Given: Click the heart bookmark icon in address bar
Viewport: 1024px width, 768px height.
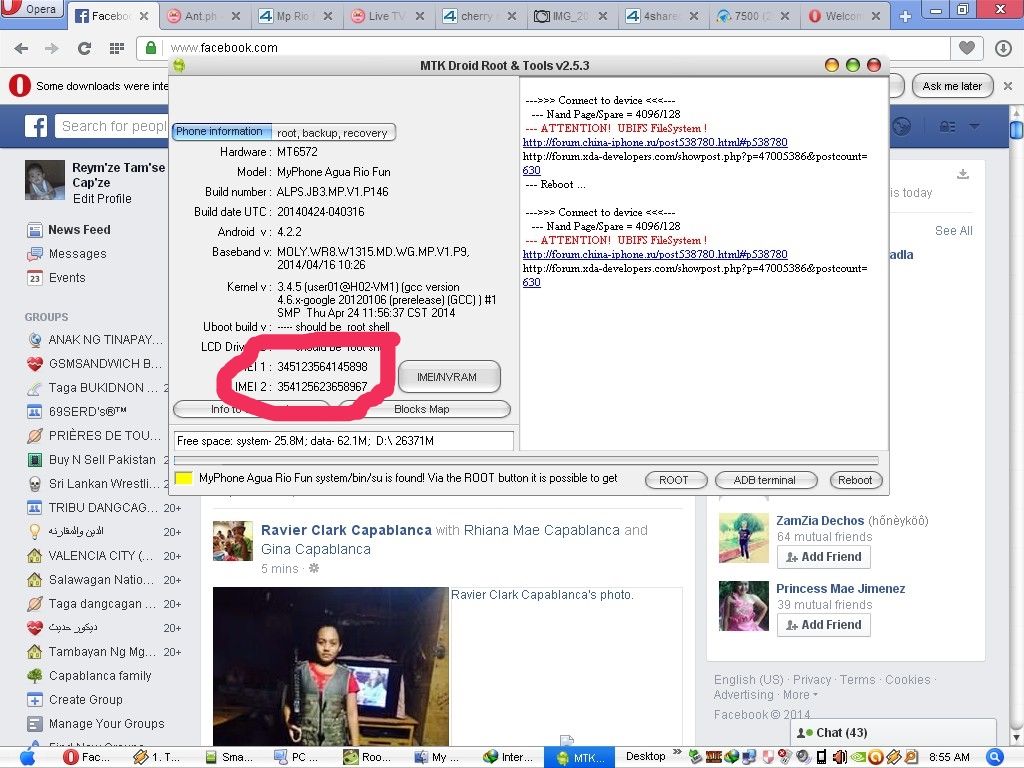Looking at the screenshot, I should pos(966,48).
